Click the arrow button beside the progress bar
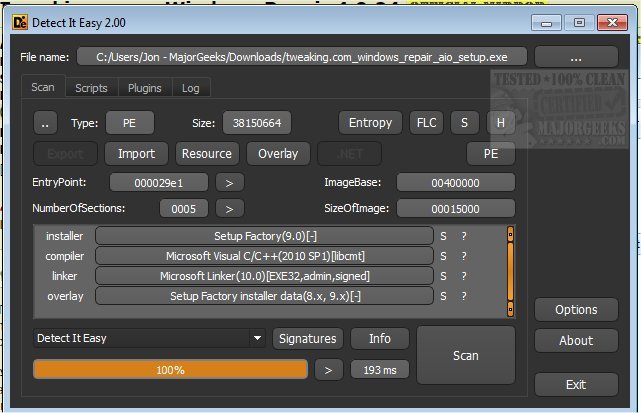Image resolution: width=641 pixels, height=413 pixels. [x=329, y=370]
